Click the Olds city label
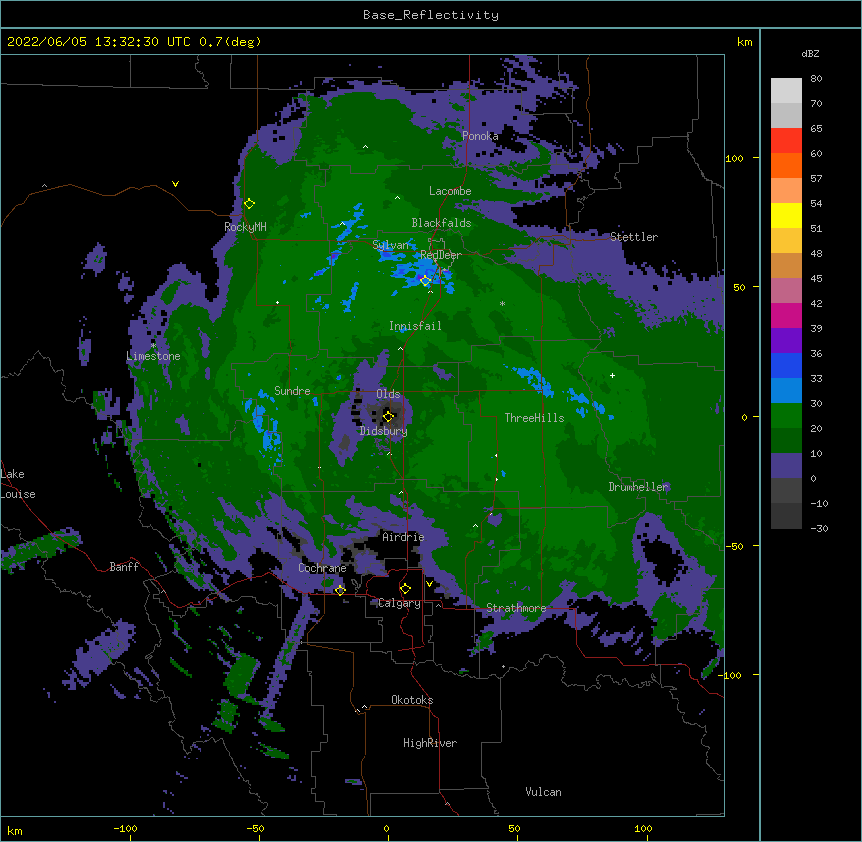This screenshot has height=842, width=862. (388, 394)
